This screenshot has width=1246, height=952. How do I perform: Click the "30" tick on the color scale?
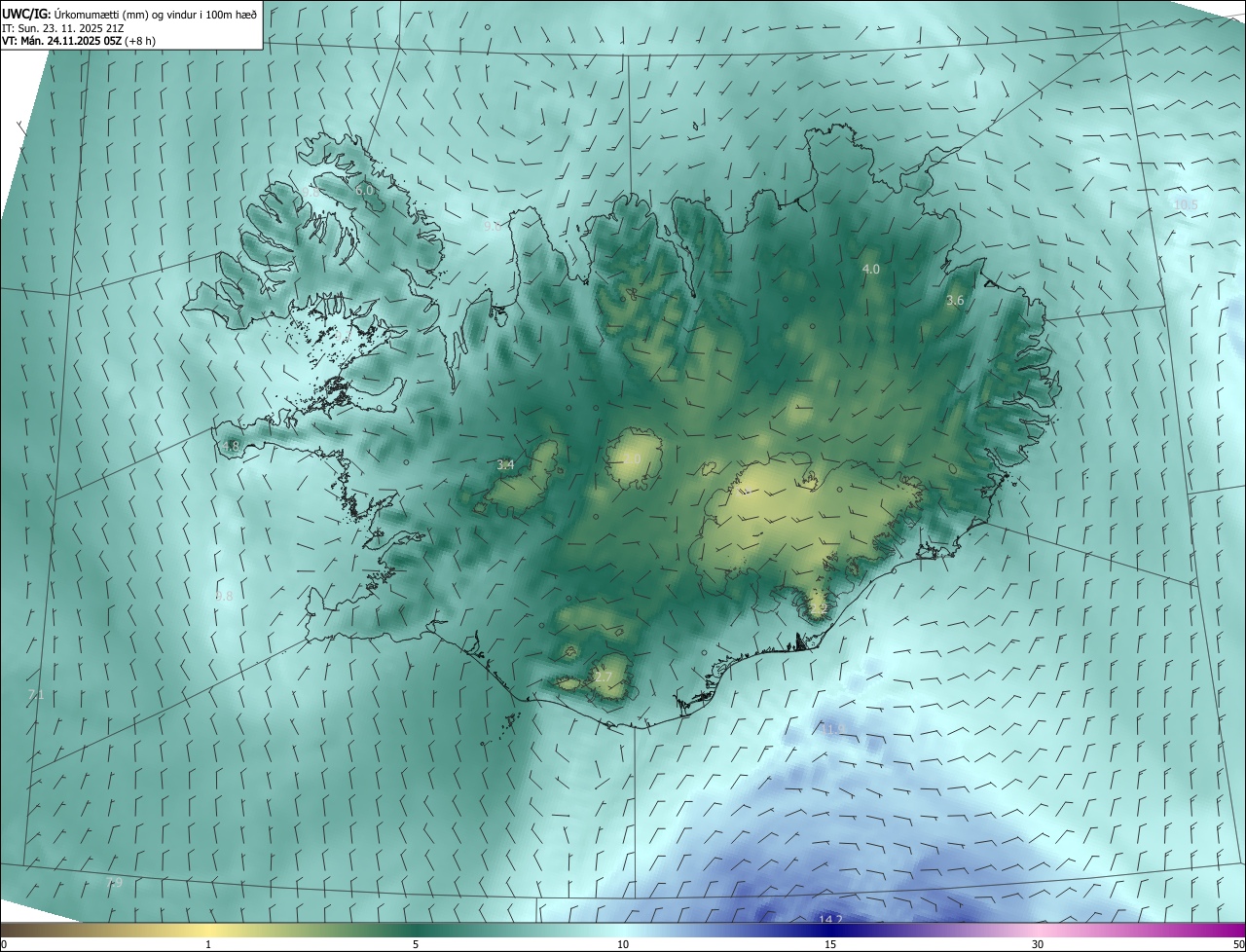click(1038, 944)
